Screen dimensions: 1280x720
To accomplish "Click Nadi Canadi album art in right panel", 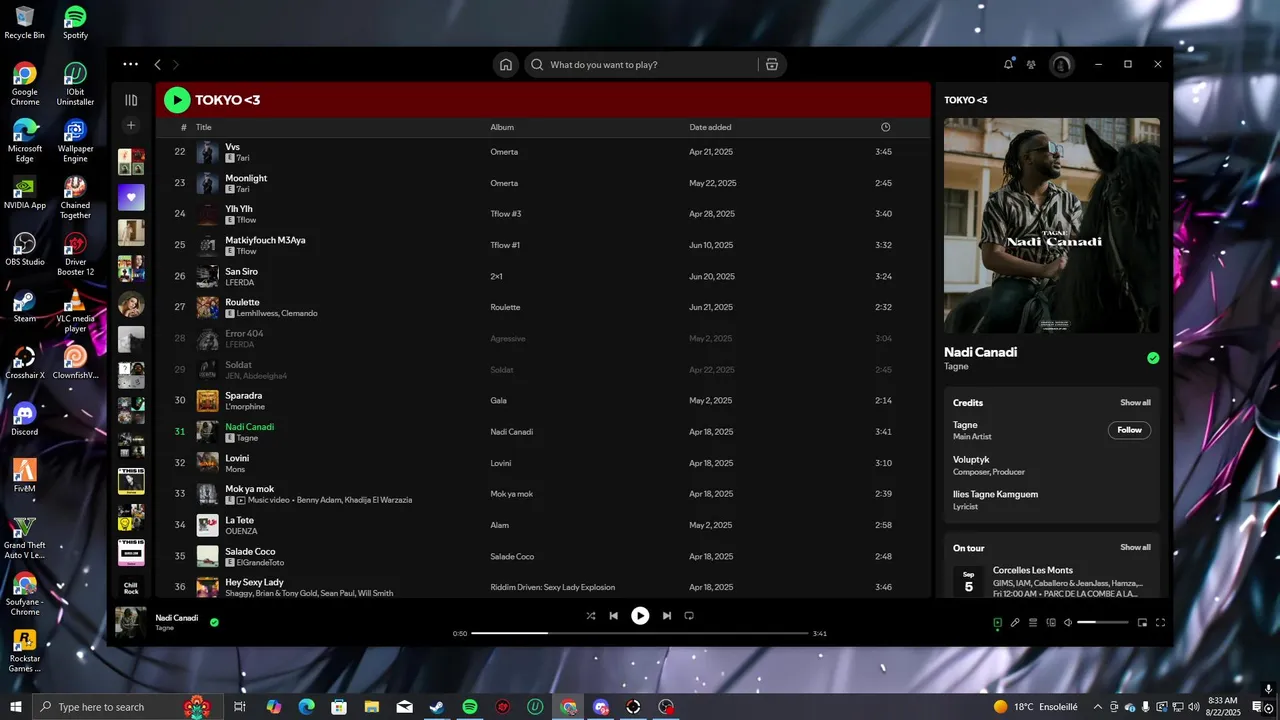I will [1052, 226].
